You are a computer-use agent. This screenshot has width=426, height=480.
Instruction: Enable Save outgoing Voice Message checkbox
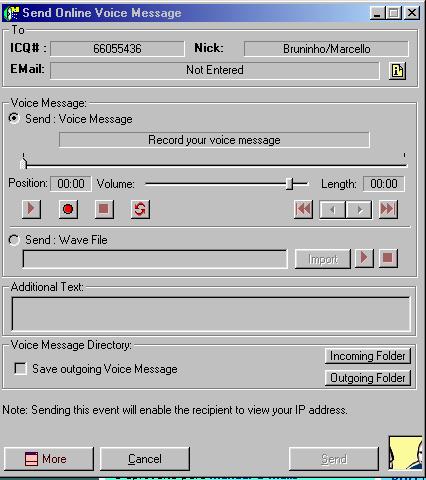[21, 369]
